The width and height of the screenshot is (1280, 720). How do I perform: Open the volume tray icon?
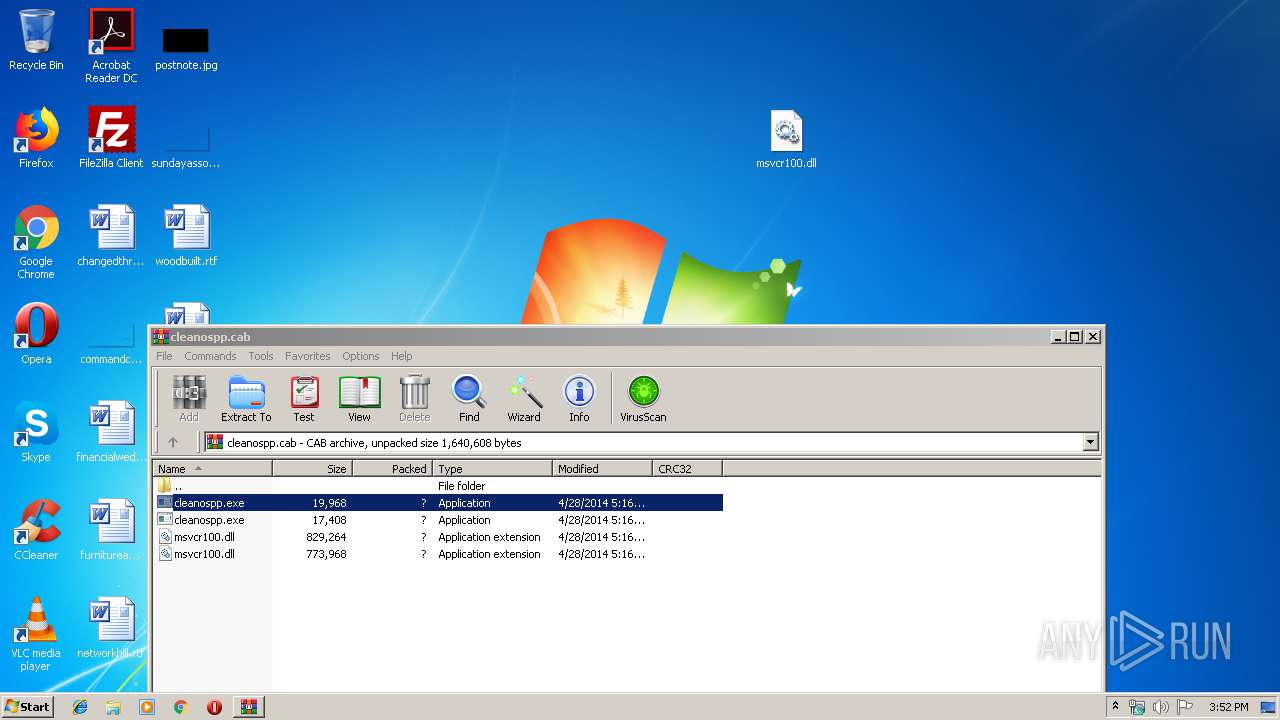(x=1160, y=707)
